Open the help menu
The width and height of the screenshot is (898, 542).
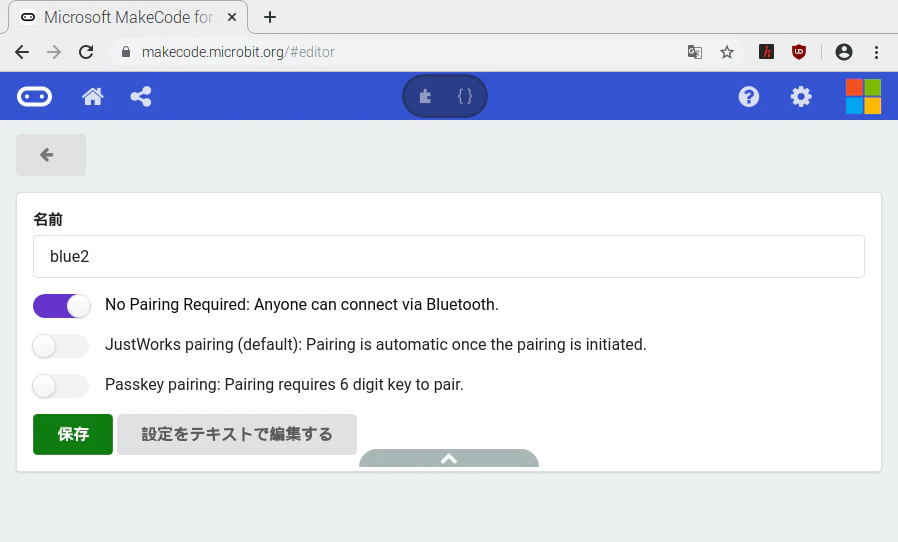749,96
